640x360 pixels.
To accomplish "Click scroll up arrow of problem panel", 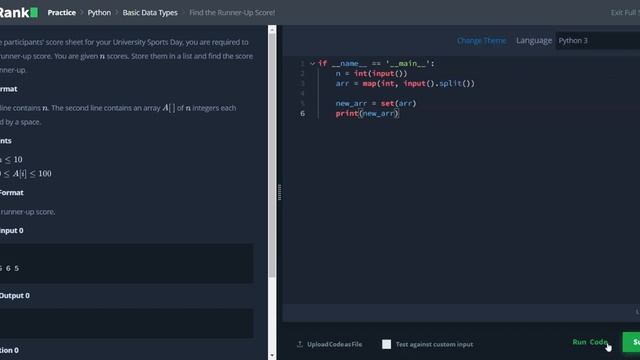I will click(272, 30).
